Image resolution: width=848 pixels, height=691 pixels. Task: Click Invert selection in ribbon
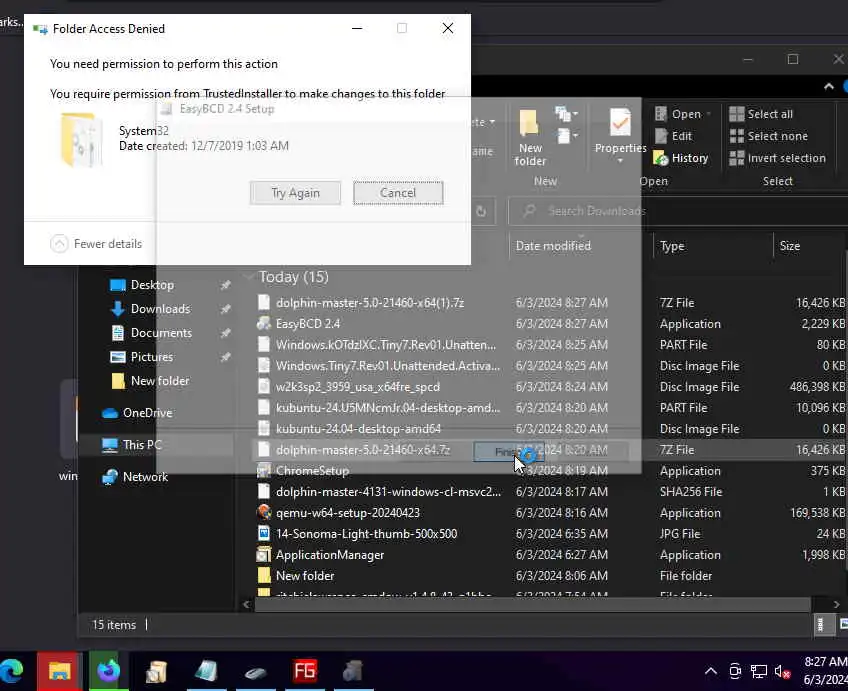coord(778,158)
